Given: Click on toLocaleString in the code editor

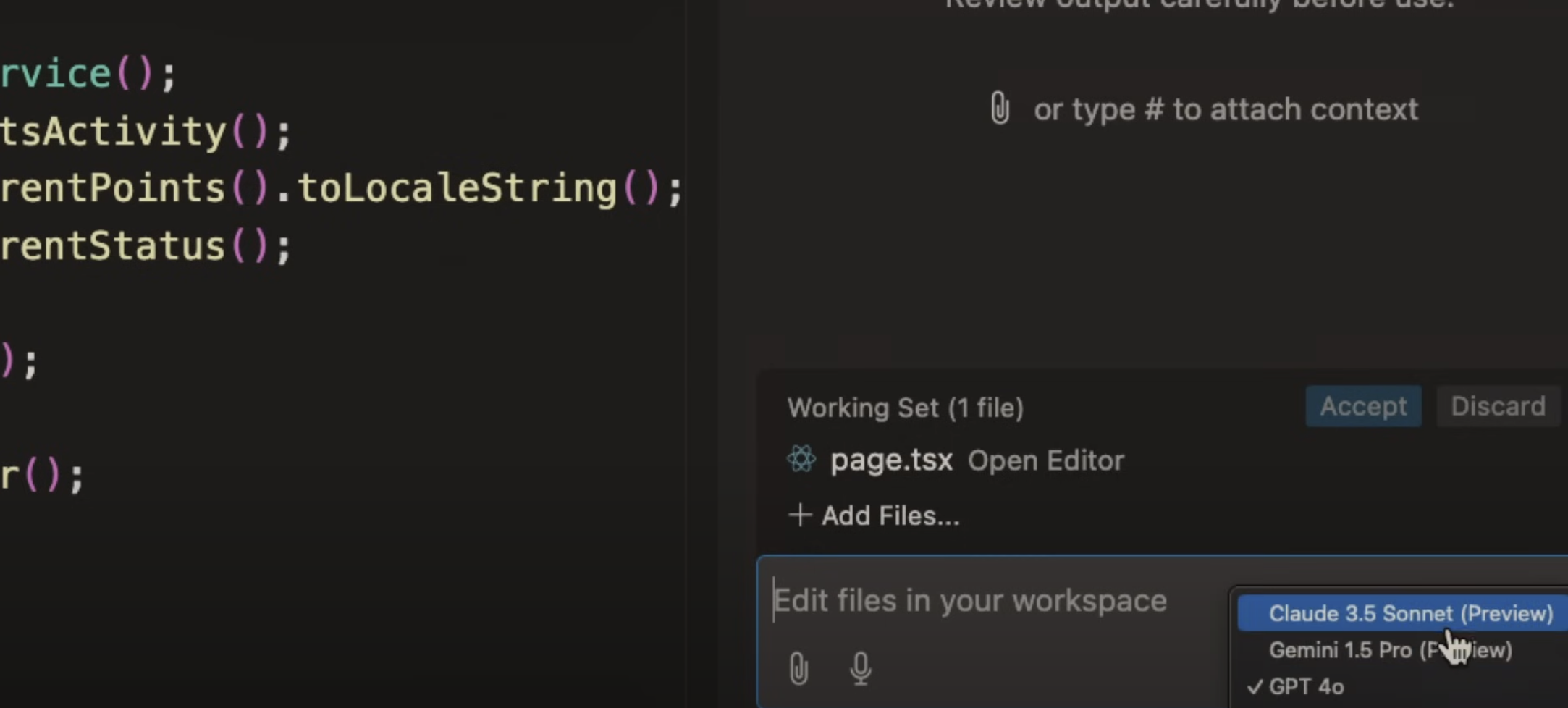Looking at the screenshot, I should point(456,188).
